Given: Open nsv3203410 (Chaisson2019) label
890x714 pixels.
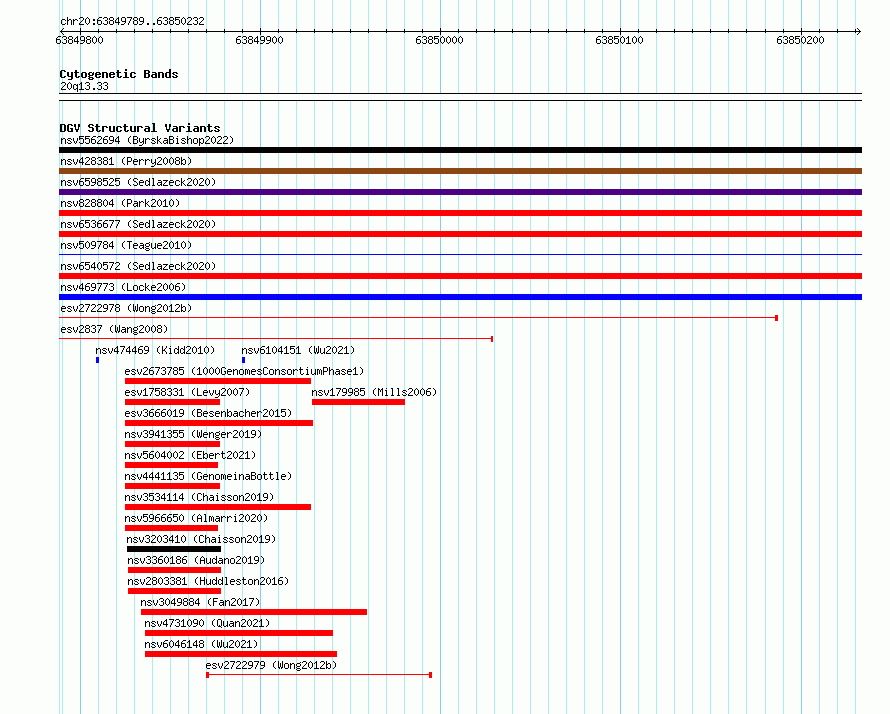Looking at the screenshot, I should pos(201,539).
